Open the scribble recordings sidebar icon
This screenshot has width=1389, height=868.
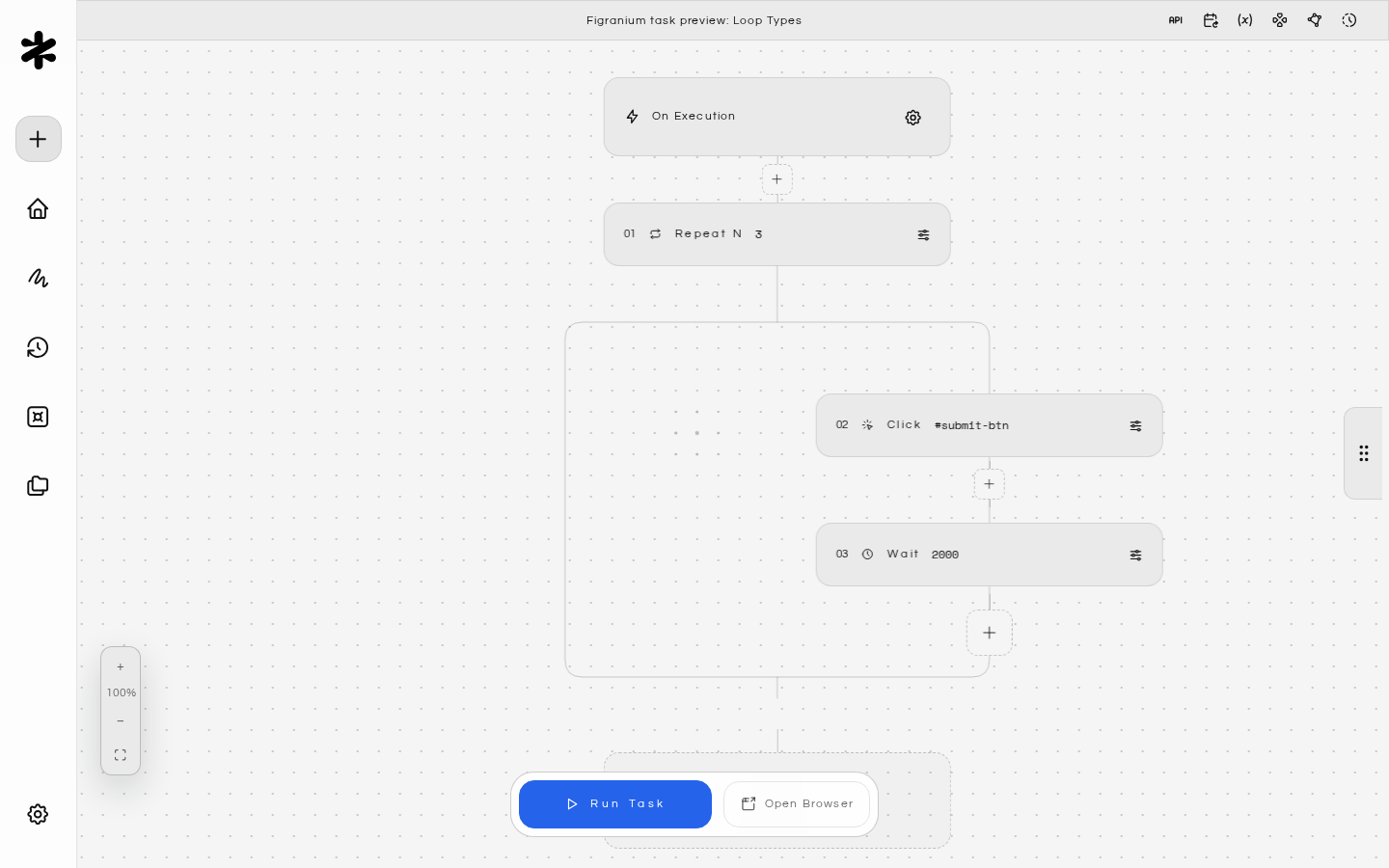tap(38, 278)
